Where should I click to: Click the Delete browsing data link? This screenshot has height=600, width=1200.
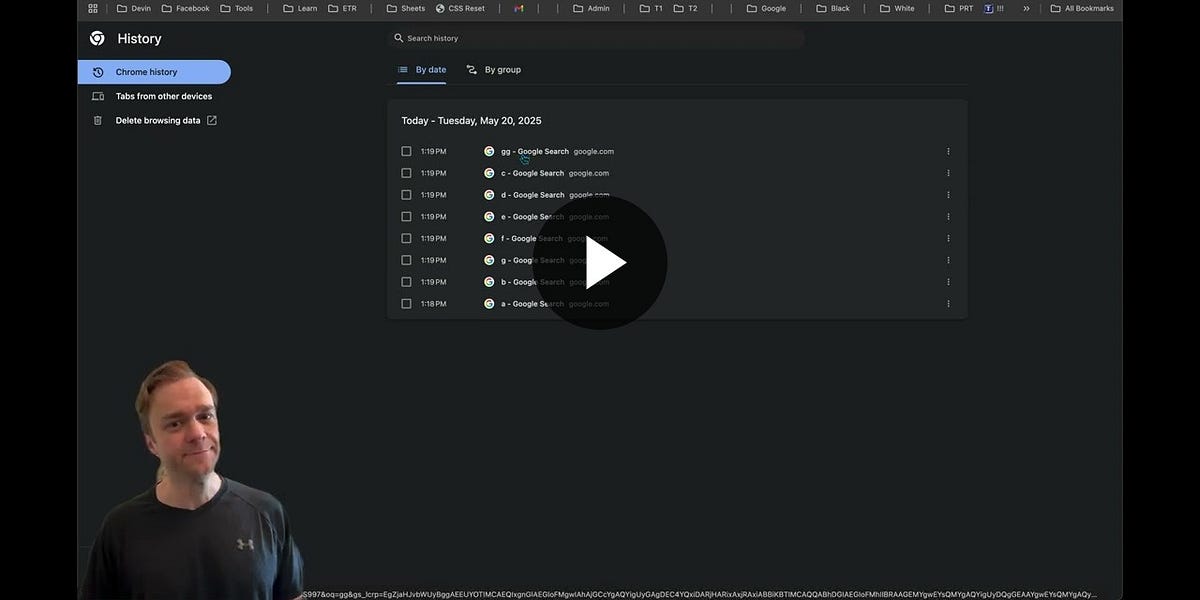[157, 120]
